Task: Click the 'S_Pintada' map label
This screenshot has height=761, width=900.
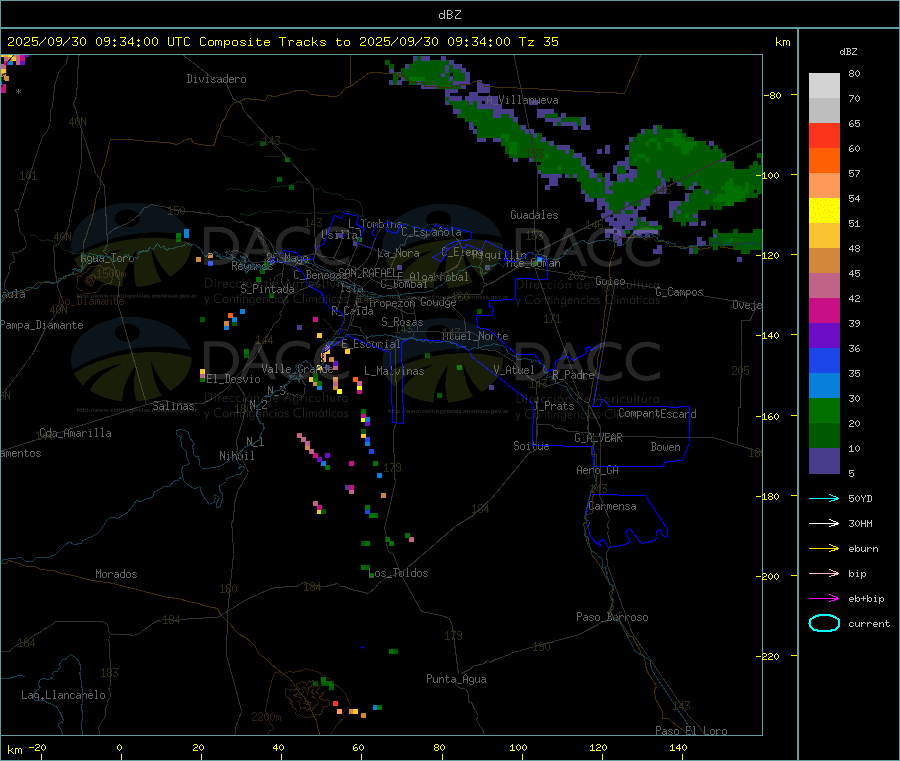Action: pos(267,289)
